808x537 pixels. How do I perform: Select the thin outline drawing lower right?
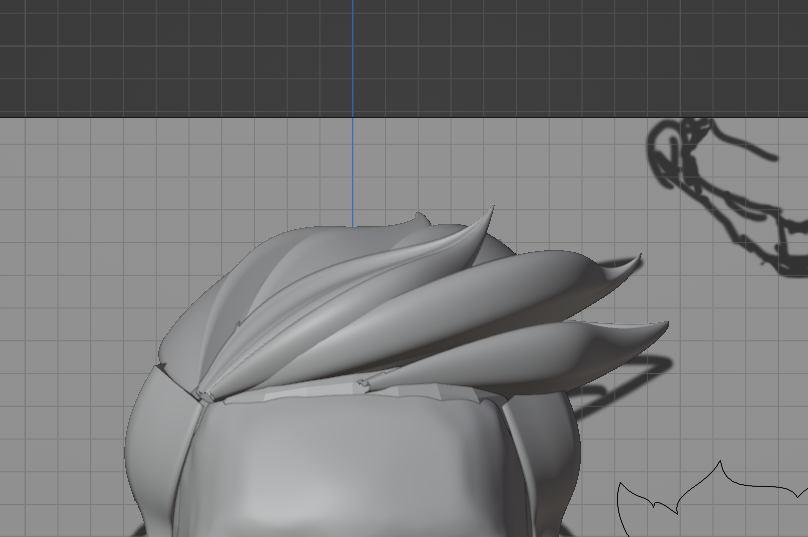click(x=713, y=498)
